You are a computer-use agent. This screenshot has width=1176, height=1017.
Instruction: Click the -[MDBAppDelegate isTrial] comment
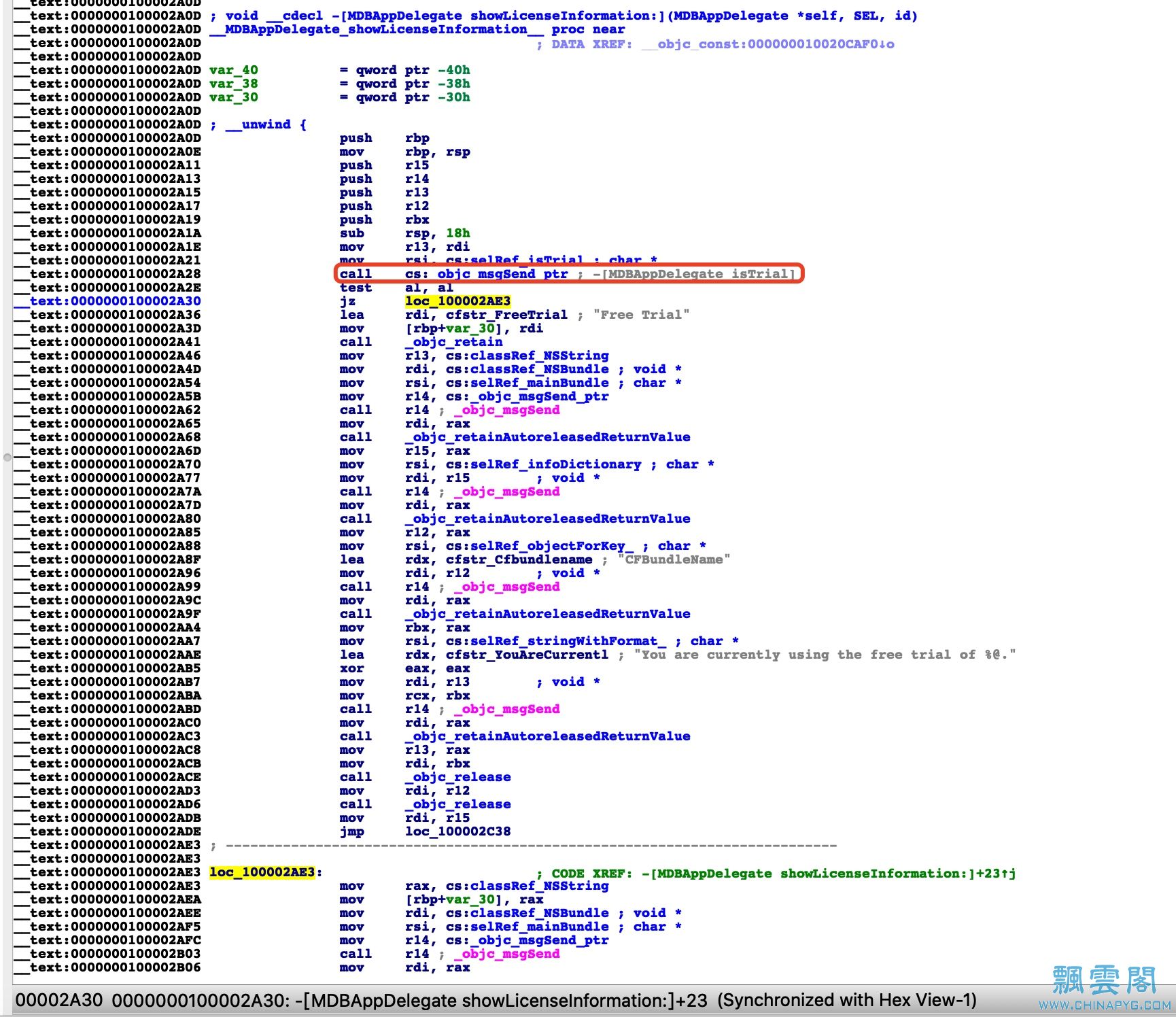point(693,274)
